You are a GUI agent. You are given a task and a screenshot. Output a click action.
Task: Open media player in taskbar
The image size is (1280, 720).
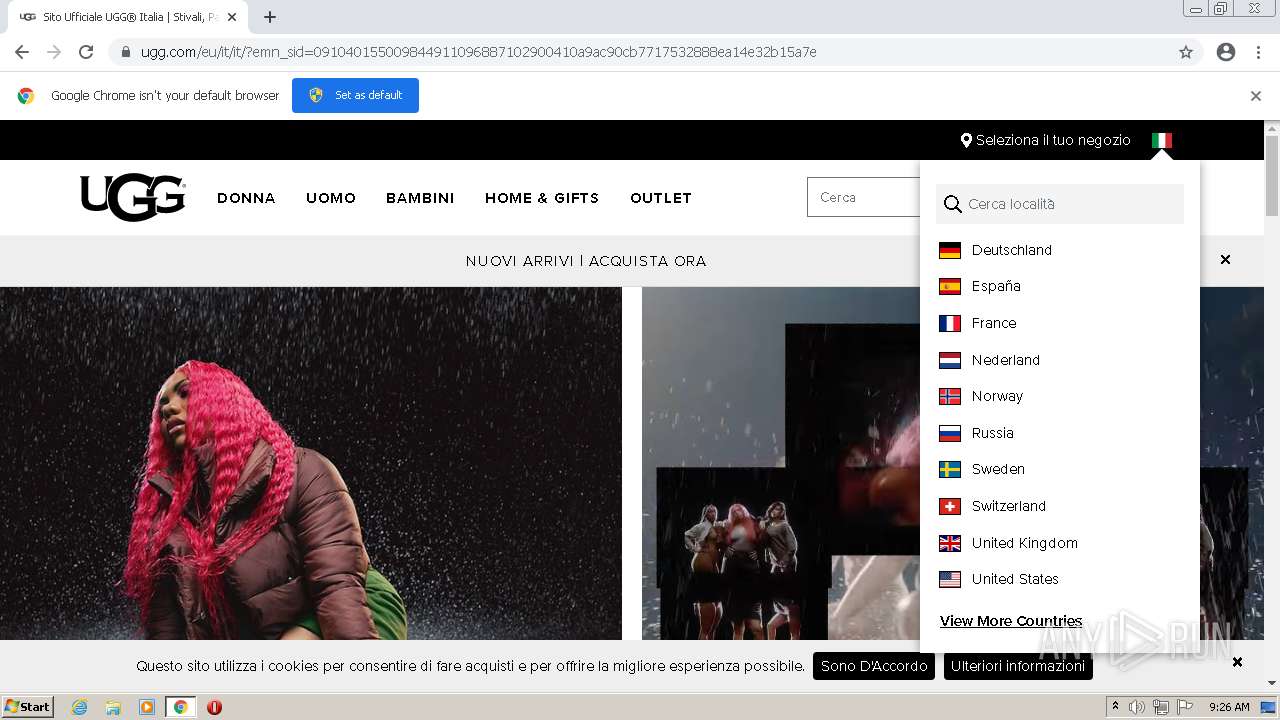pyautogui.click(x=147, y=707)
